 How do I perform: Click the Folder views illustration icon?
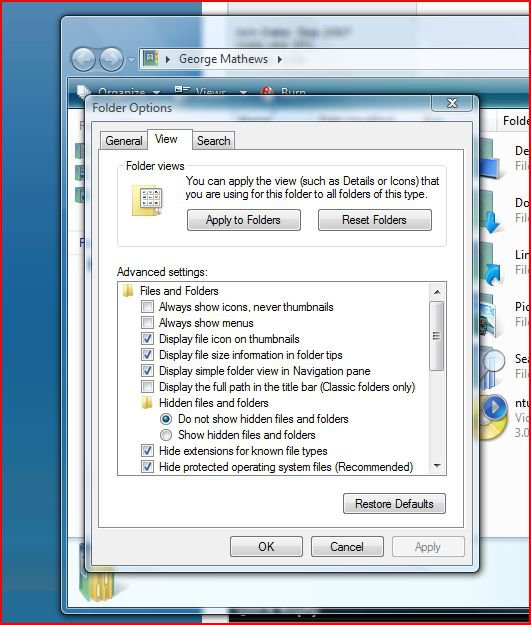click(x=147, y=200)
